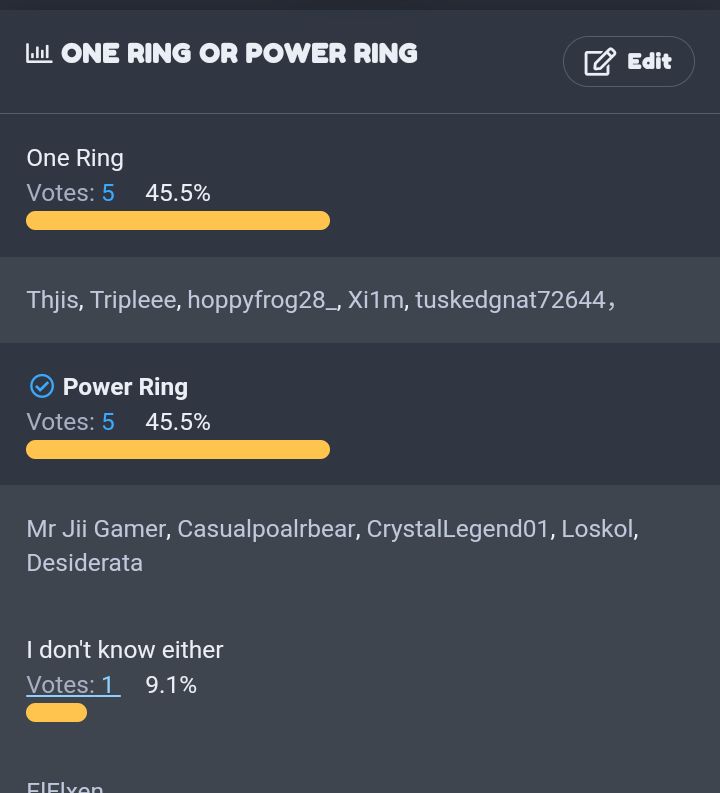Choose the I don't know either option
Image resolution: width=720 pixels, height=793 pixels.
click(124, 650)
